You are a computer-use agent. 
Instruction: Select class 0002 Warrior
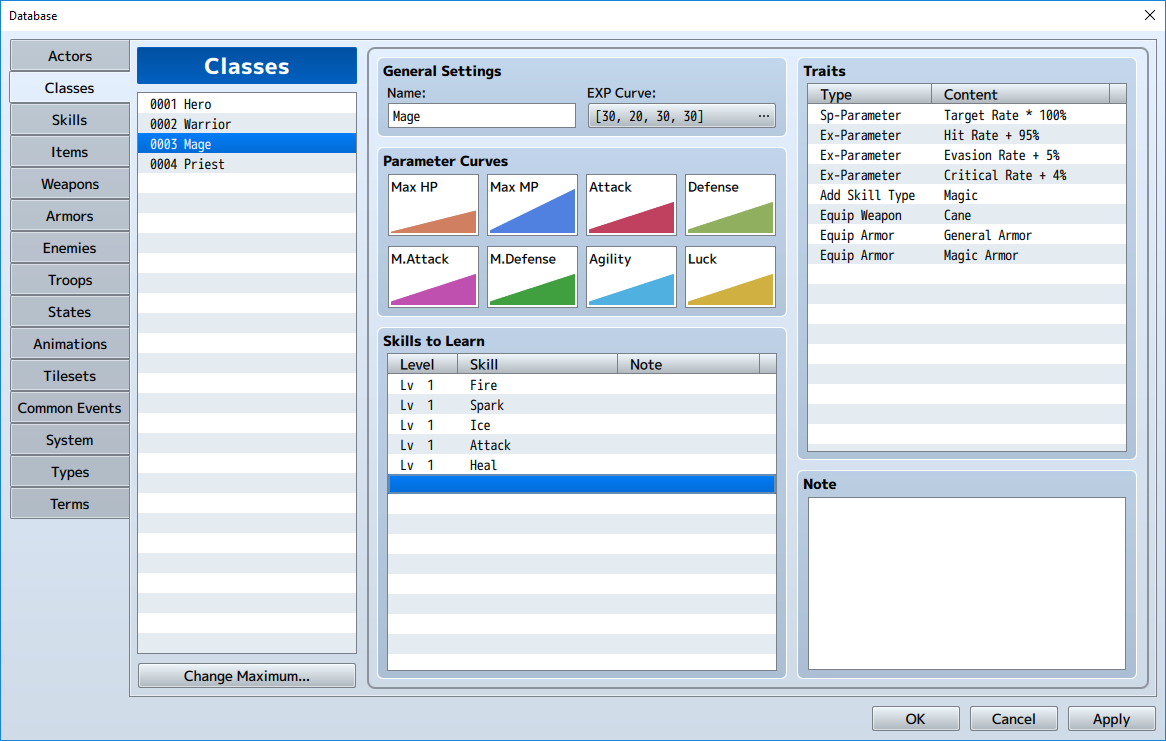click(247, 124)
